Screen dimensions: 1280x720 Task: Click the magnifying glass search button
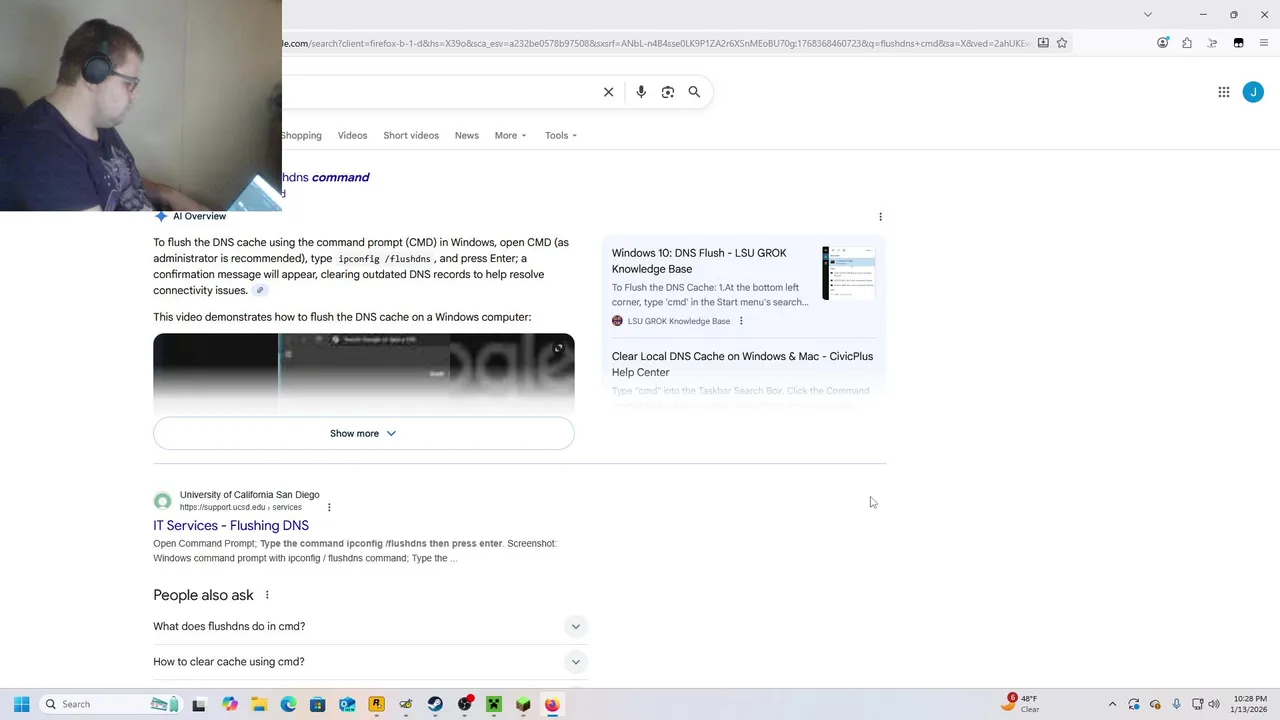click(694, 92)
